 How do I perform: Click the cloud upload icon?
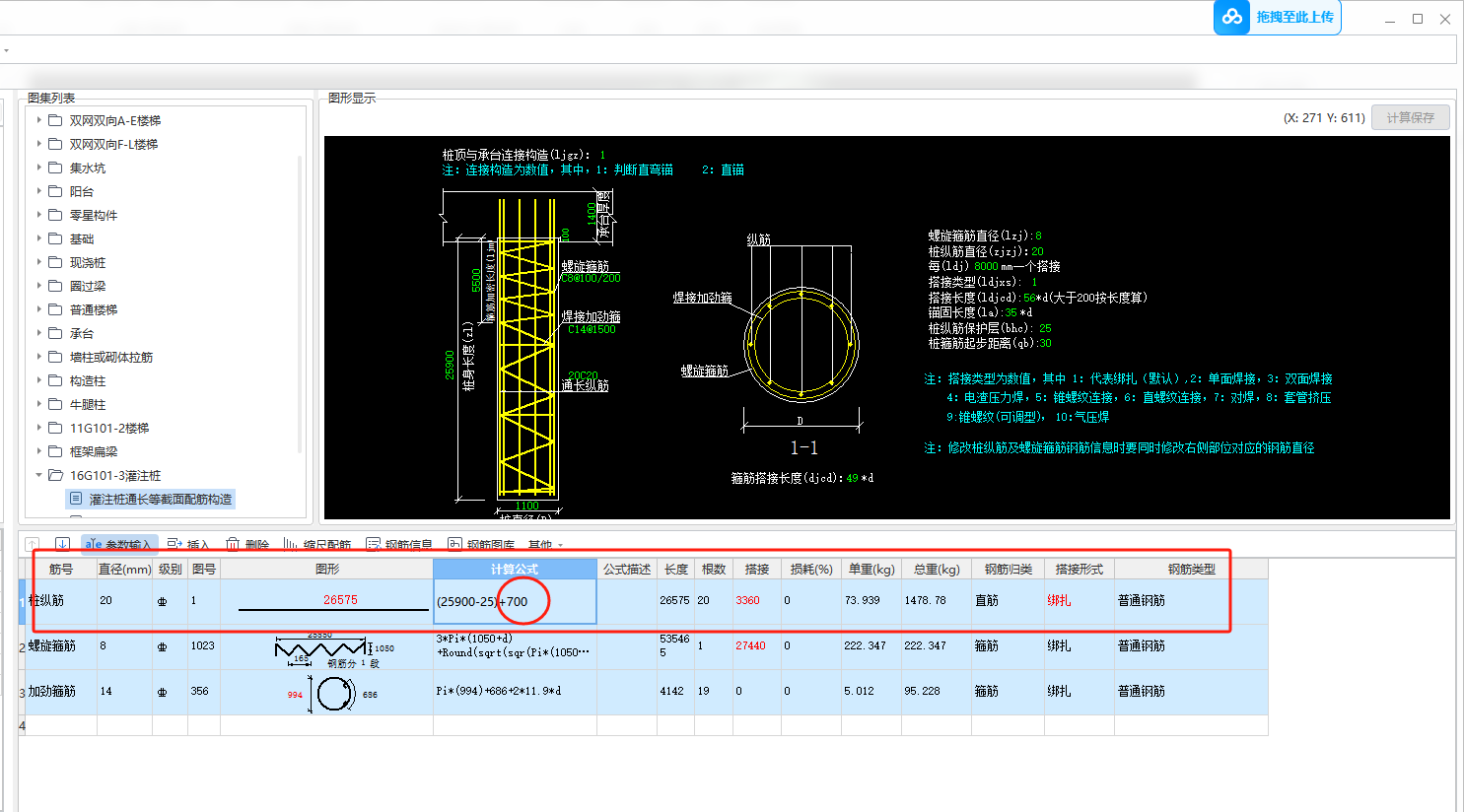[1232, 17]
